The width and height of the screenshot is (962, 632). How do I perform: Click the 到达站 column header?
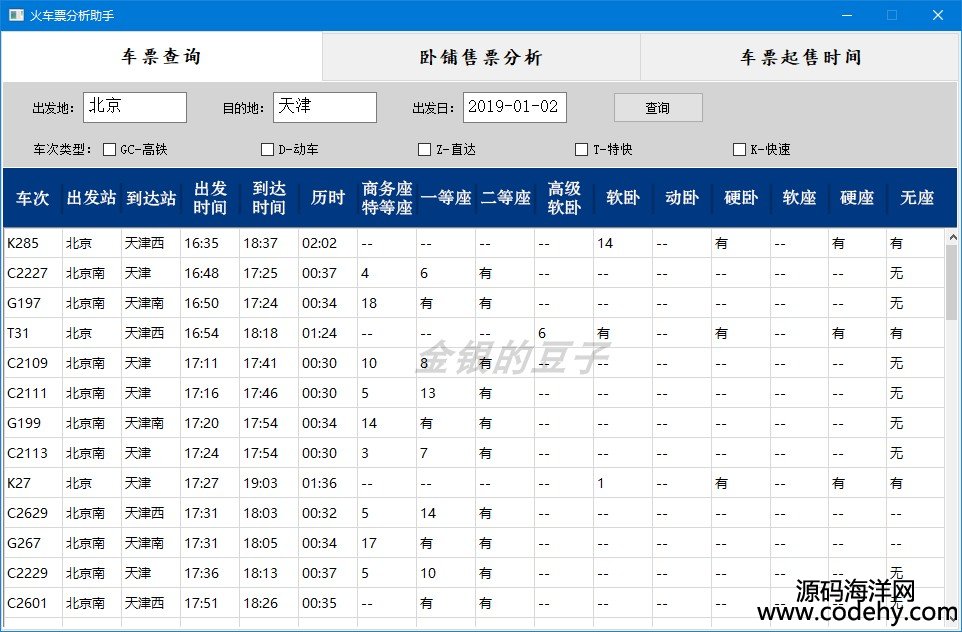click(151, 198)
